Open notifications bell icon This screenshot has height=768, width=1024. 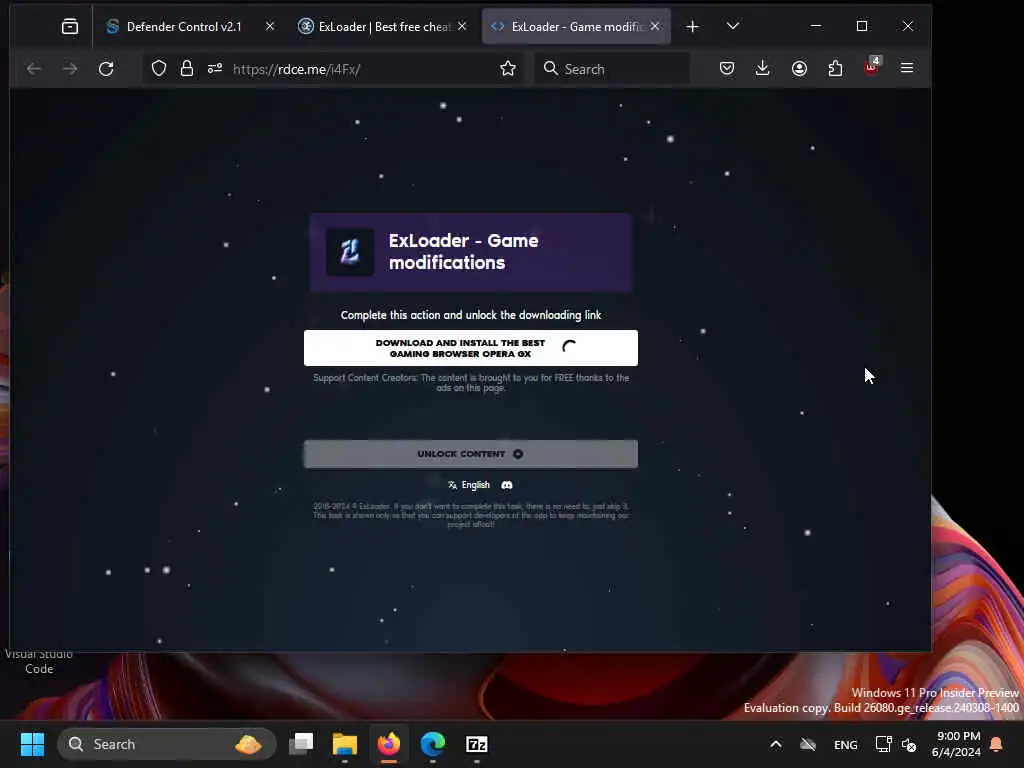pyautogui.click(x=997, y=744)
